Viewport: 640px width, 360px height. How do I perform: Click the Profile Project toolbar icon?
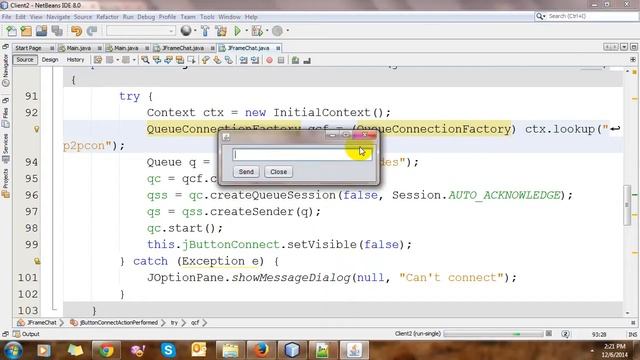278,31
